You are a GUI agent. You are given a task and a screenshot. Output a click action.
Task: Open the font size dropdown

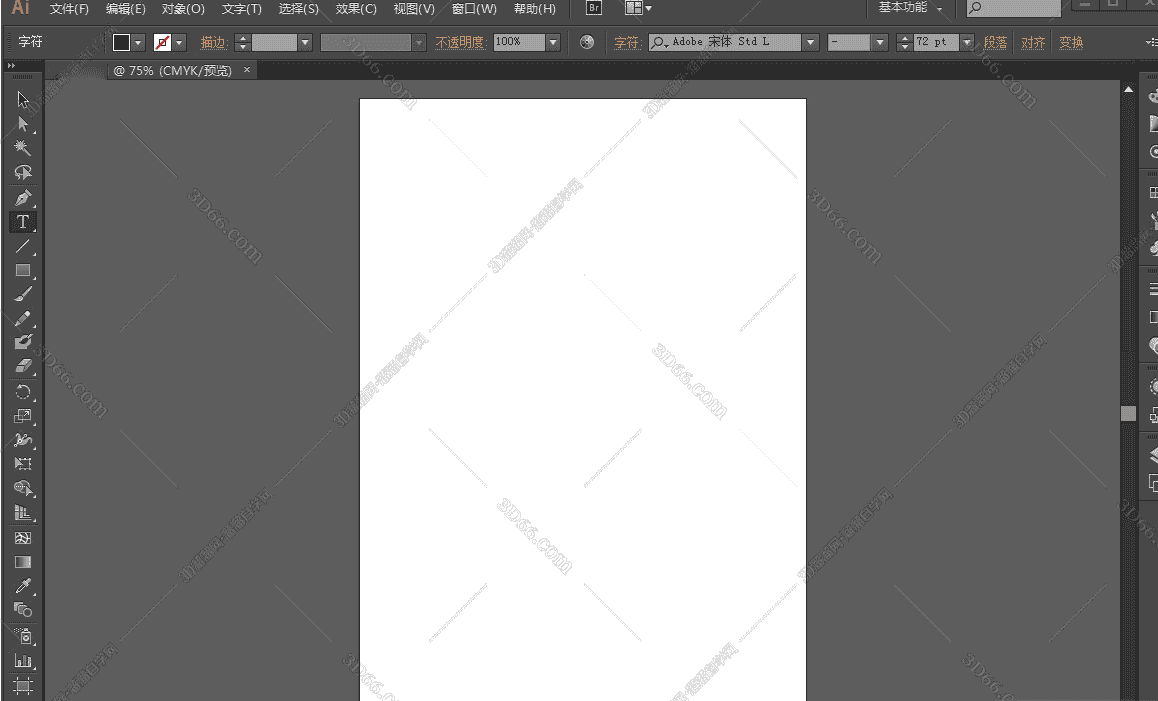pyautogui.click(x=965, y=42)
